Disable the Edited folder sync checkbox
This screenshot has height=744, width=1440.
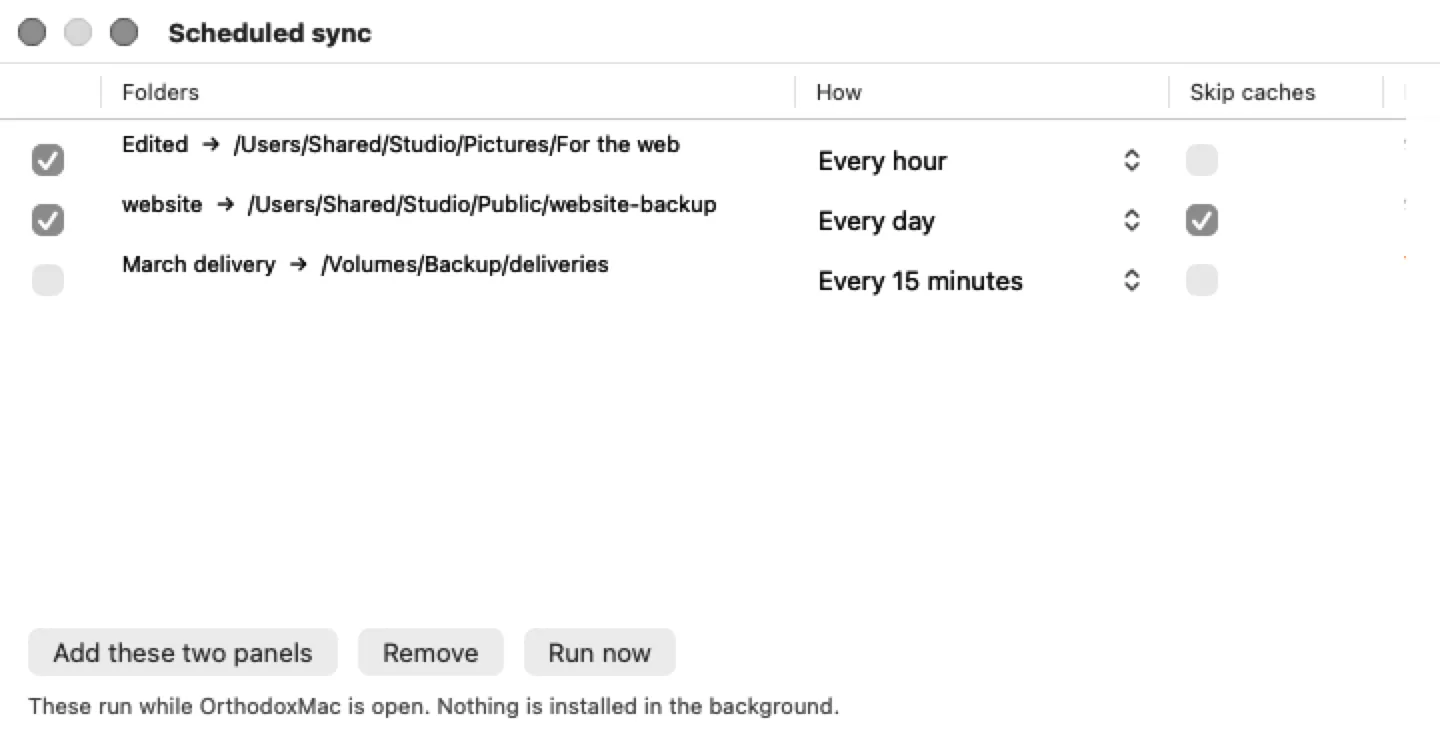pos(48,160)
